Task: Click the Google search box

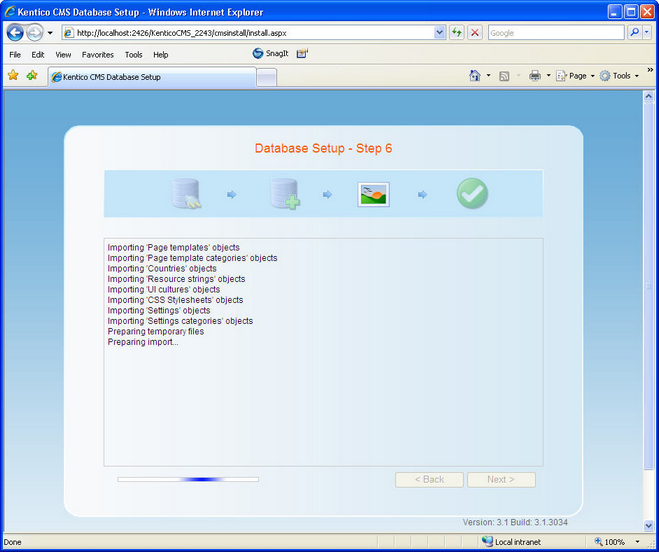Action: point(556,33)
